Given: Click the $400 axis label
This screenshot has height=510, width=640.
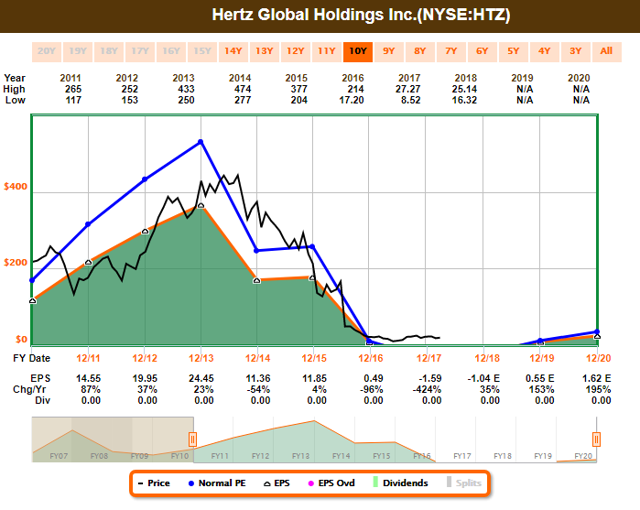Looking at the screenshot, I should pos(16,186).
